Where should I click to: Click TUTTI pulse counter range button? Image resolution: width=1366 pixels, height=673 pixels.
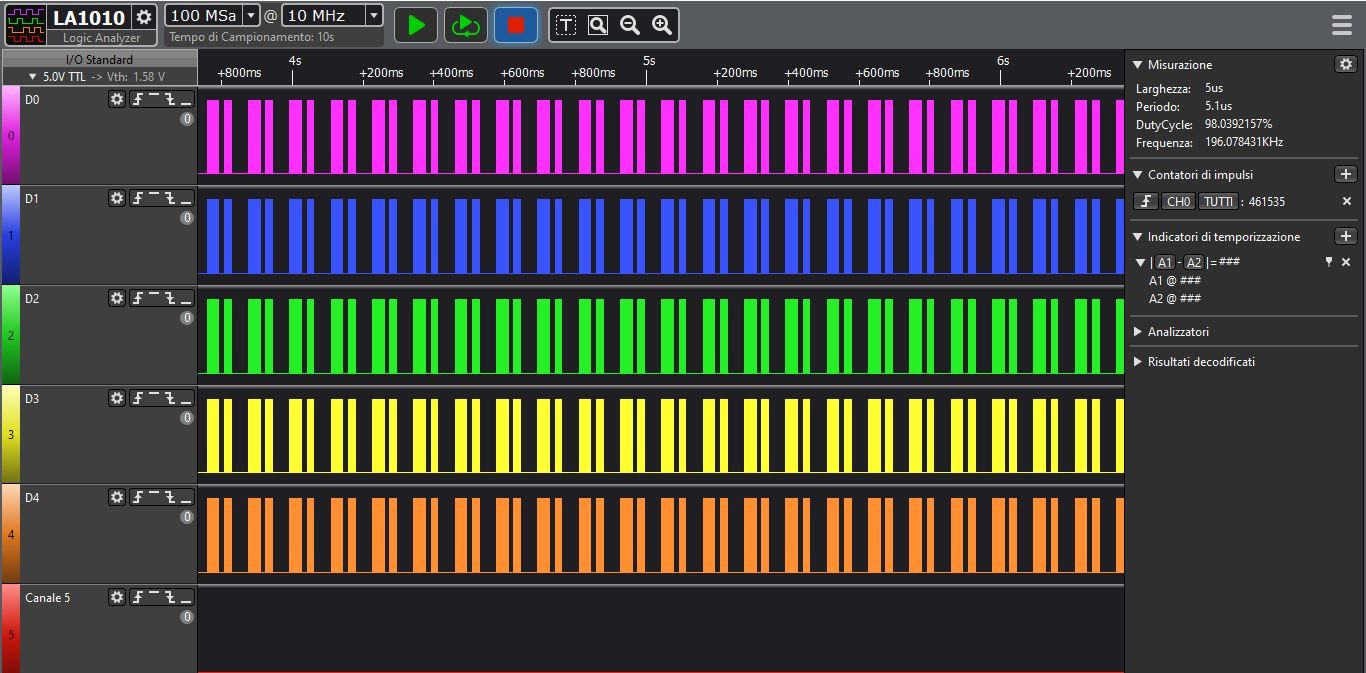click(x=1218, y=201)
